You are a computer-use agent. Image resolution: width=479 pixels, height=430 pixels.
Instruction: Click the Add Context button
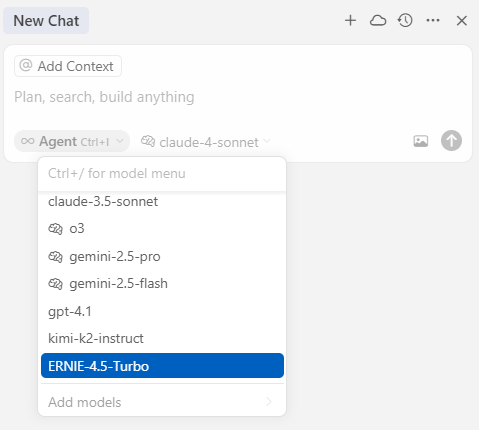pos(68,66)
